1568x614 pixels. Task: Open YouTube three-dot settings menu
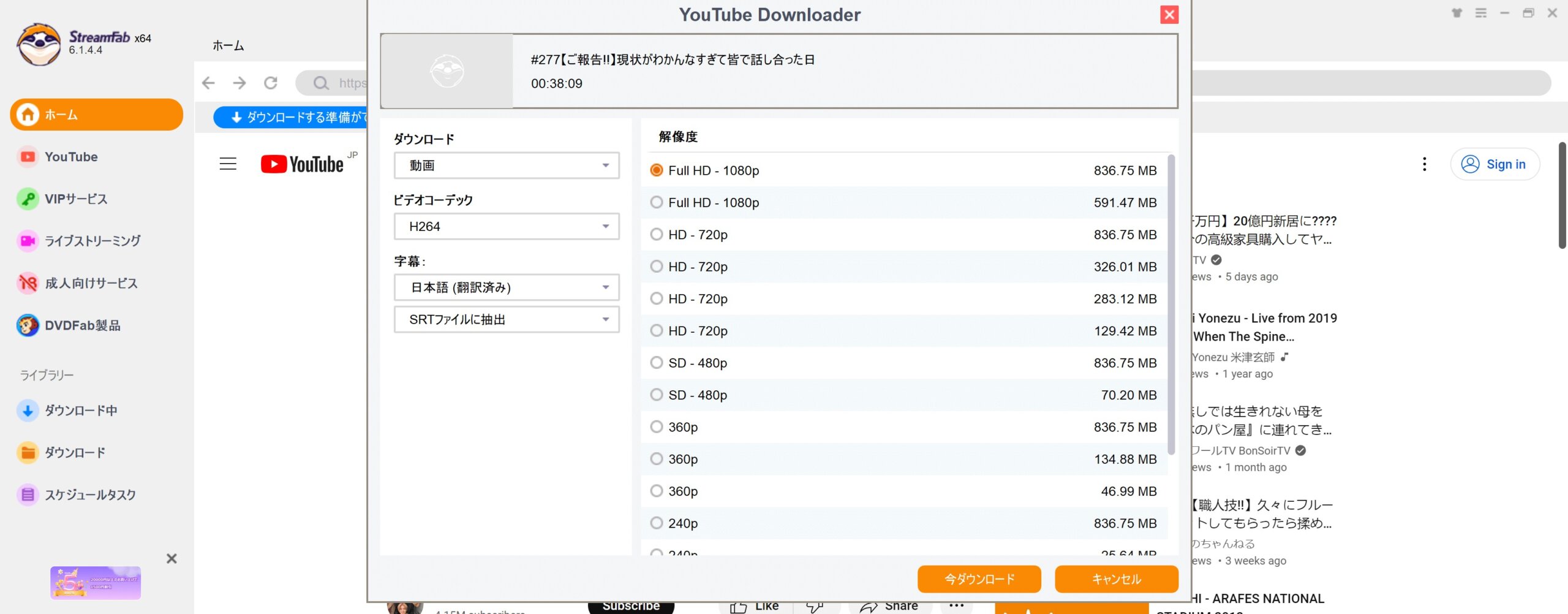pyautogui.click(x=1425, y=164)
